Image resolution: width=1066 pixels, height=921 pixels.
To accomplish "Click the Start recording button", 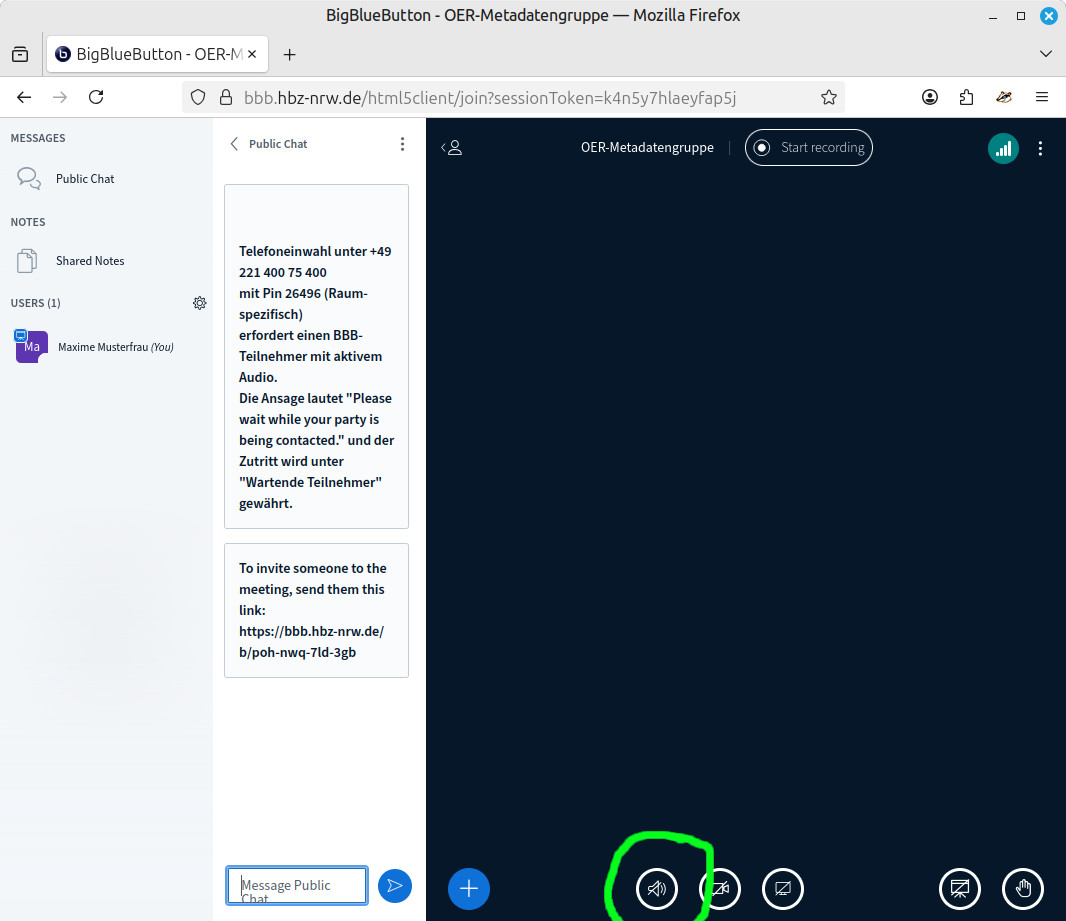I will coord(809,148).
